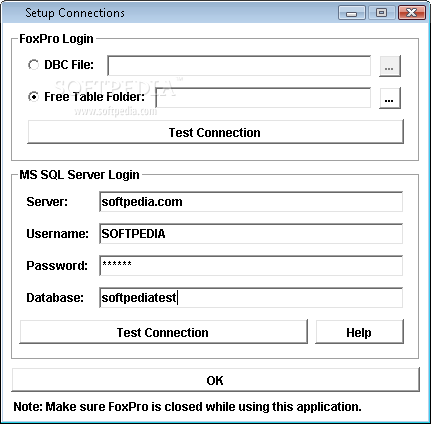Click the 'Server:' label
This screenshot has height=424, width=431.
click(47, 202)
